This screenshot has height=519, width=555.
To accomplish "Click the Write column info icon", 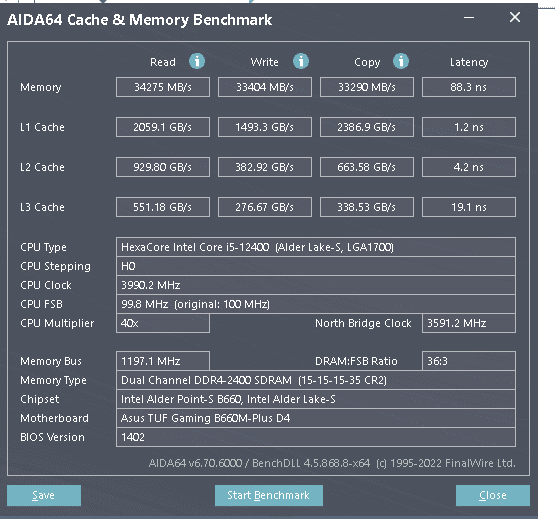I will click(x=301, y=61).
